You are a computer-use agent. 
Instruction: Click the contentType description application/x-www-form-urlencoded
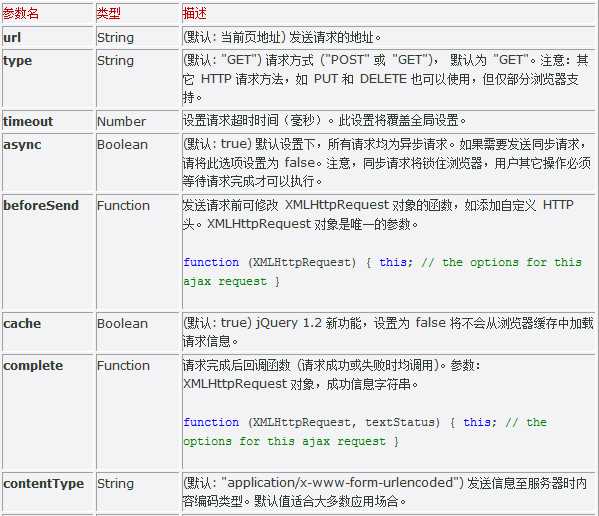pyautogui.click(x=385, y=492)
